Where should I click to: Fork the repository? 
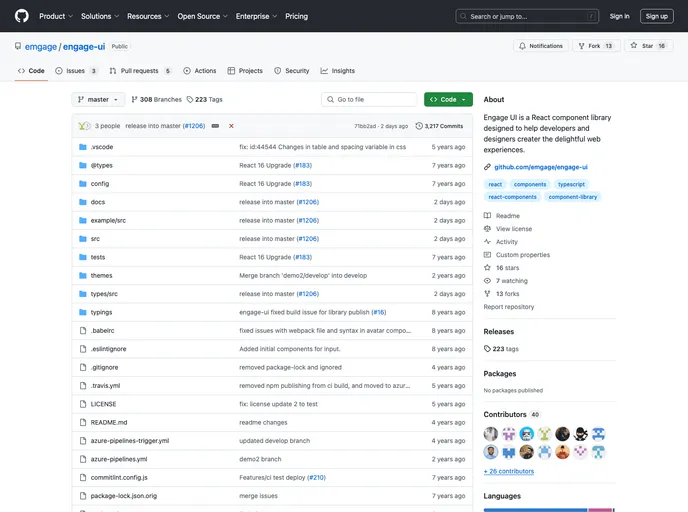596,46
